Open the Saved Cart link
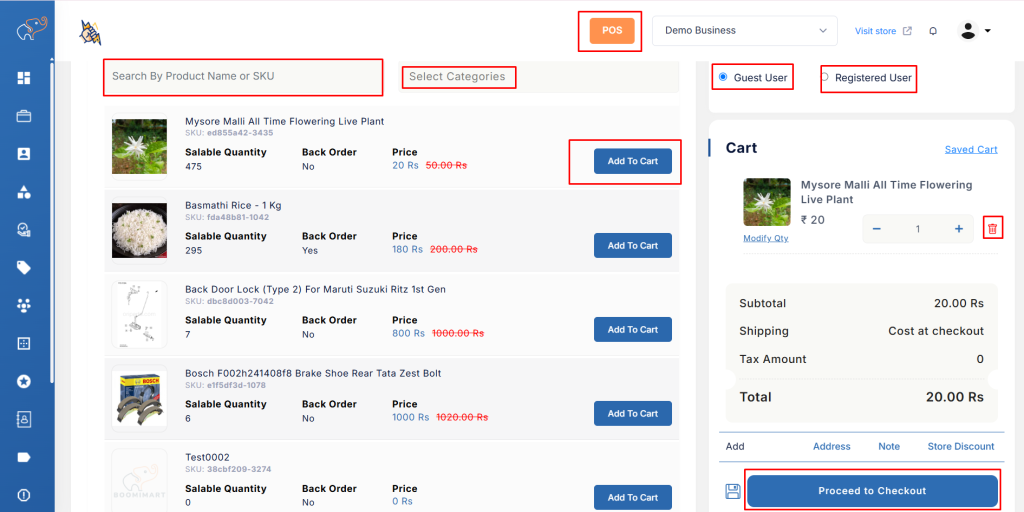Viewport: 1024px width, 512px height. pyautogui.click(x=971, y=150)
